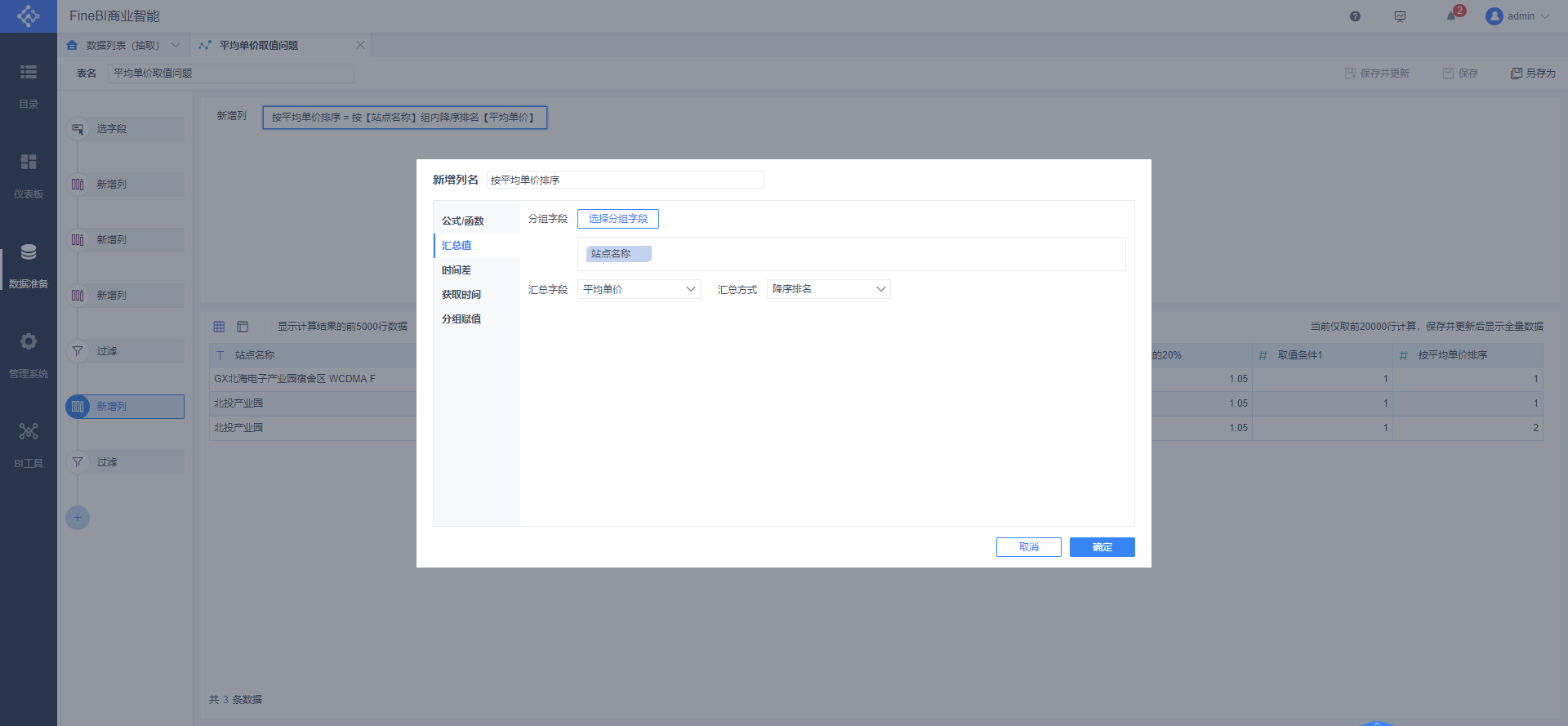Viewport: 1568px width, 726px height.
Task: Open BI工具 sidebar icon
Action: [29, 431]
